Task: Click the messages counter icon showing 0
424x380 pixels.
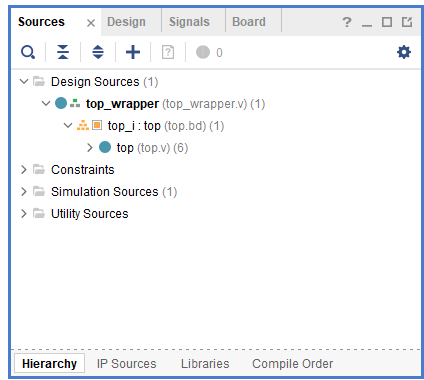Action: click(209, 52)
